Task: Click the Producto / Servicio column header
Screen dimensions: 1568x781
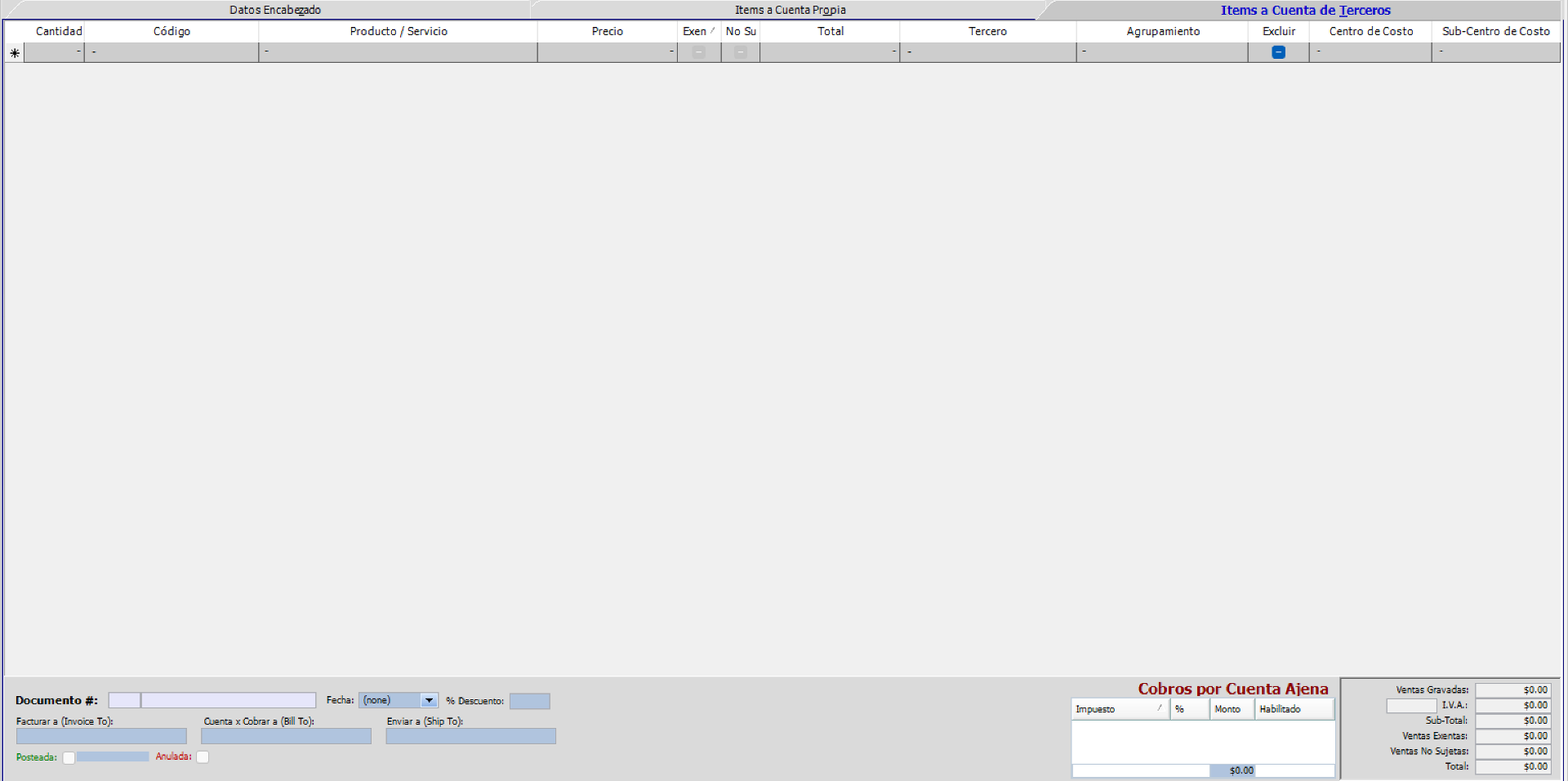Action: tap(398, 31)
